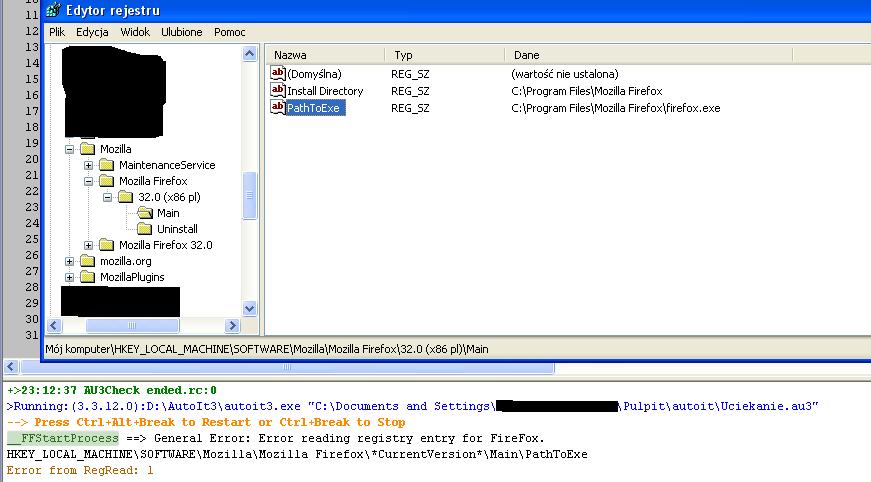Select the Mozilla folder icon

(x=87, y=149)
